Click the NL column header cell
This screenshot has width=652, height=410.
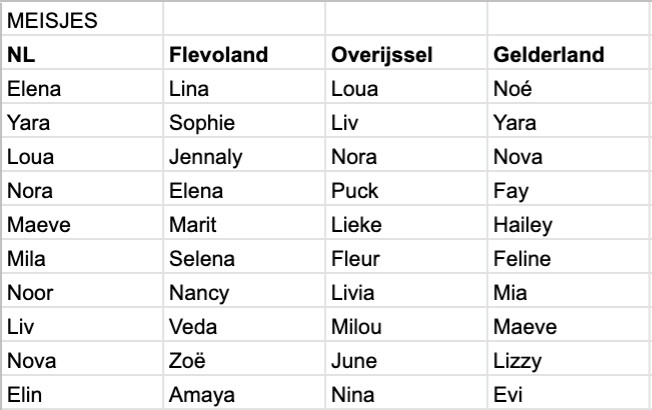click(82, 53)
